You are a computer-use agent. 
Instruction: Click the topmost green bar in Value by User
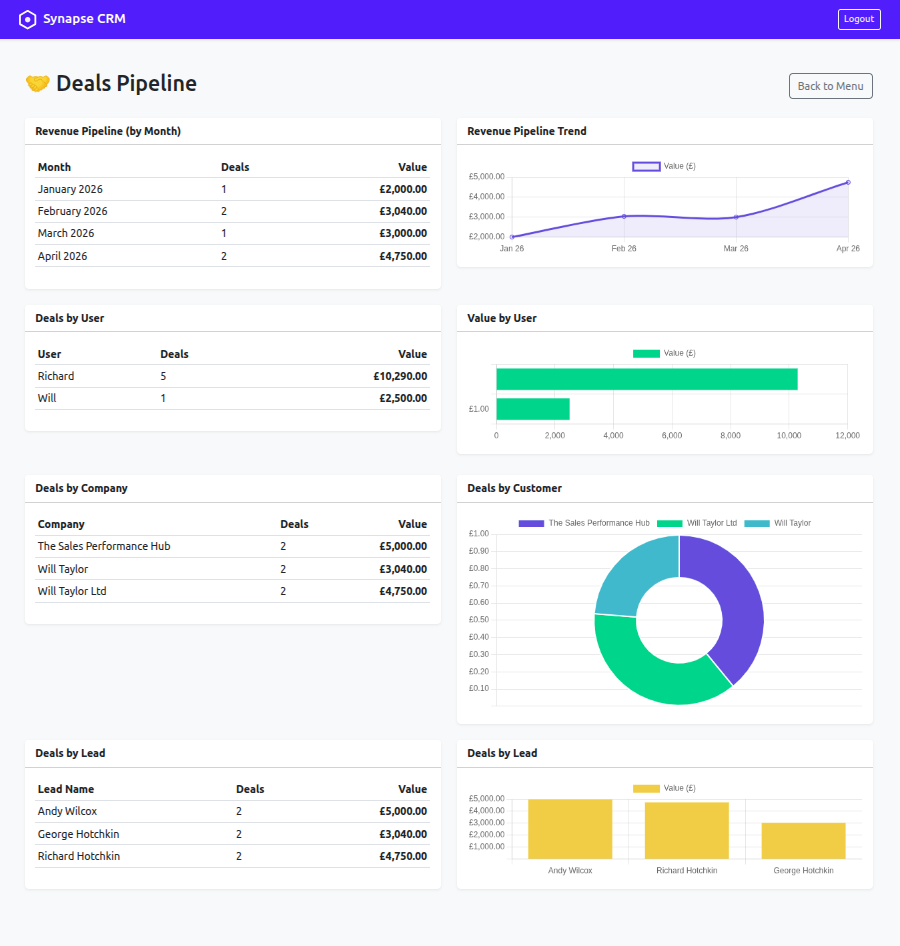645,379
